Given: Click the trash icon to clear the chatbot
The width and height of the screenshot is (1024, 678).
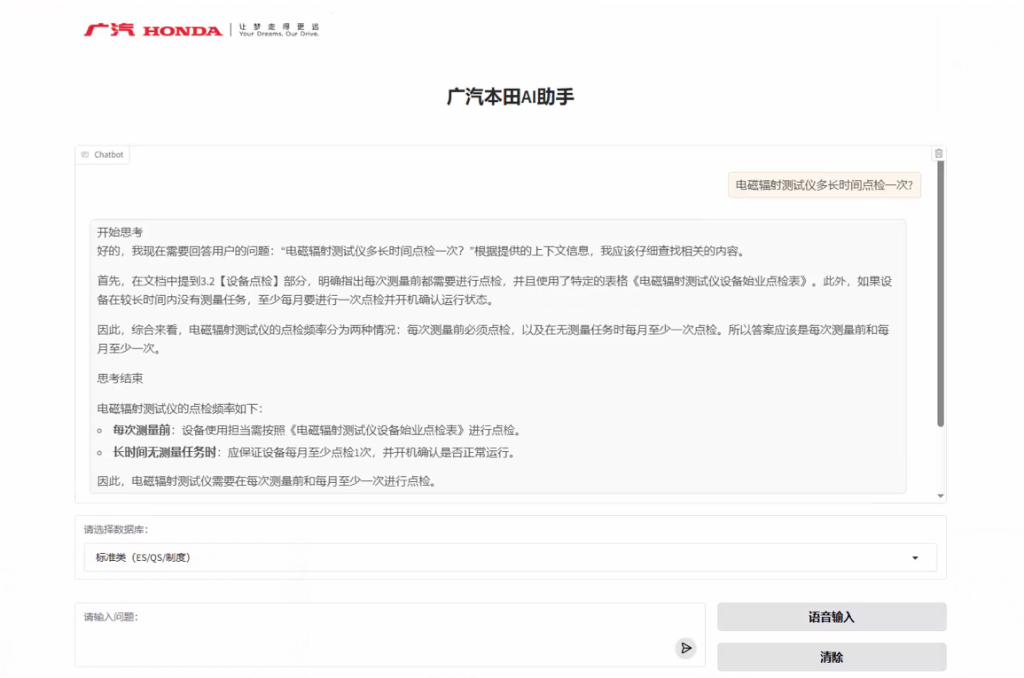Looking at the screenshot, I should [x=938, y=154].
